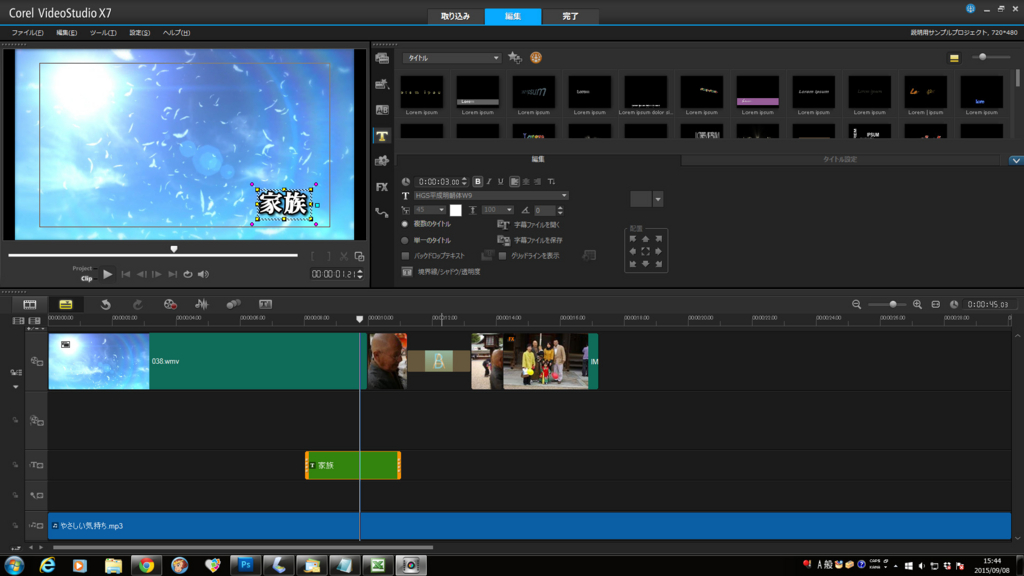Enable グリッドラインを表示 checkbox
Viewport: 1024px width, 576px height.
point(502,256)
